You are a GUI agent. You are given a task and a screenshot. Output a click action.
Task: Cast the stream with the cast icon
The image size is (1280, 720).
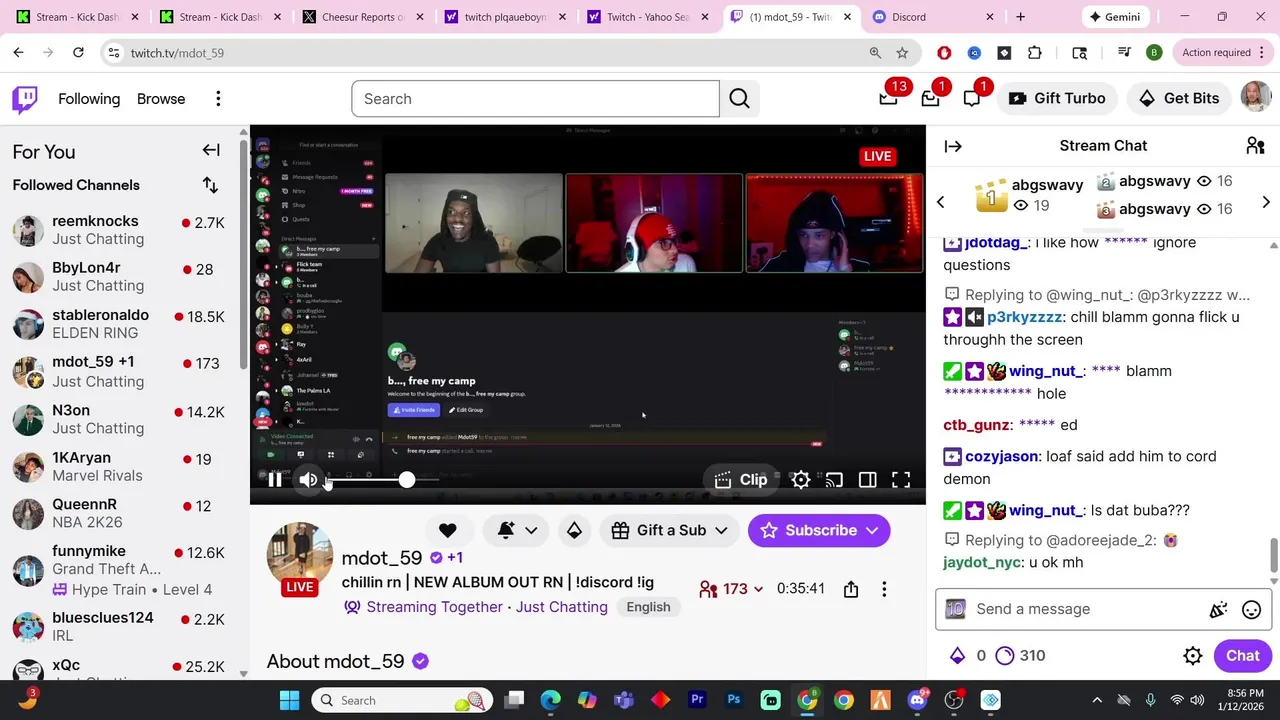coord(834,480)
